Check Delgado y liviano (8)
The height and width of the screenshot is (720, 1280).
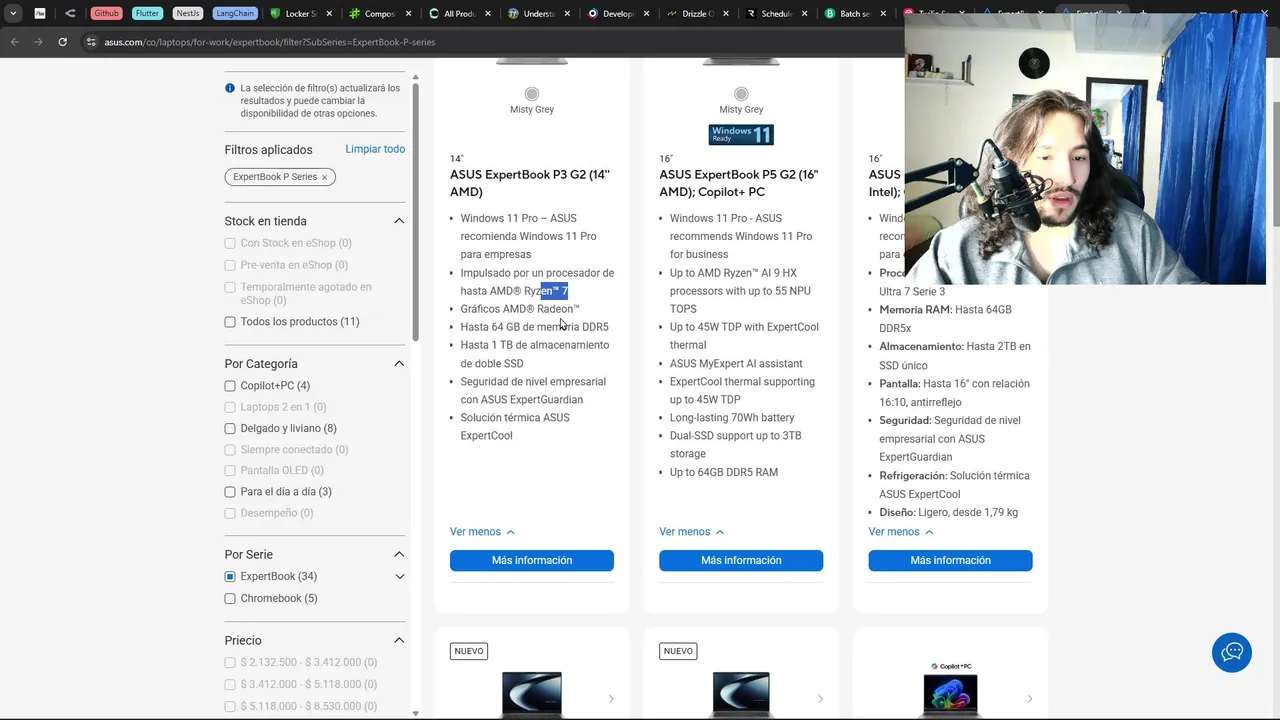pos(230,429)
